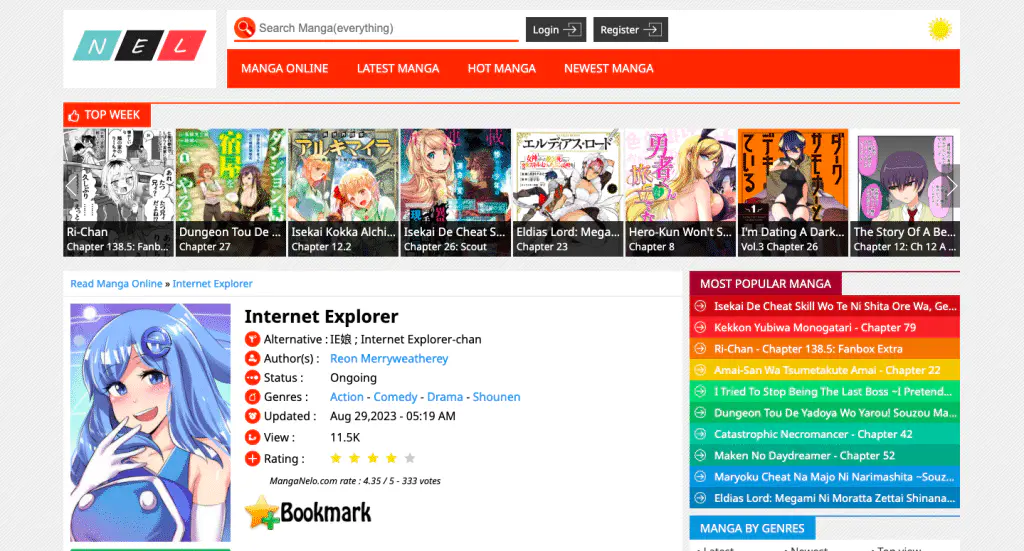Click arrow icon beside Isekai De Cheat Skill
The width and height of the screenshot is (1024, 551).
[x=700, y=306]
